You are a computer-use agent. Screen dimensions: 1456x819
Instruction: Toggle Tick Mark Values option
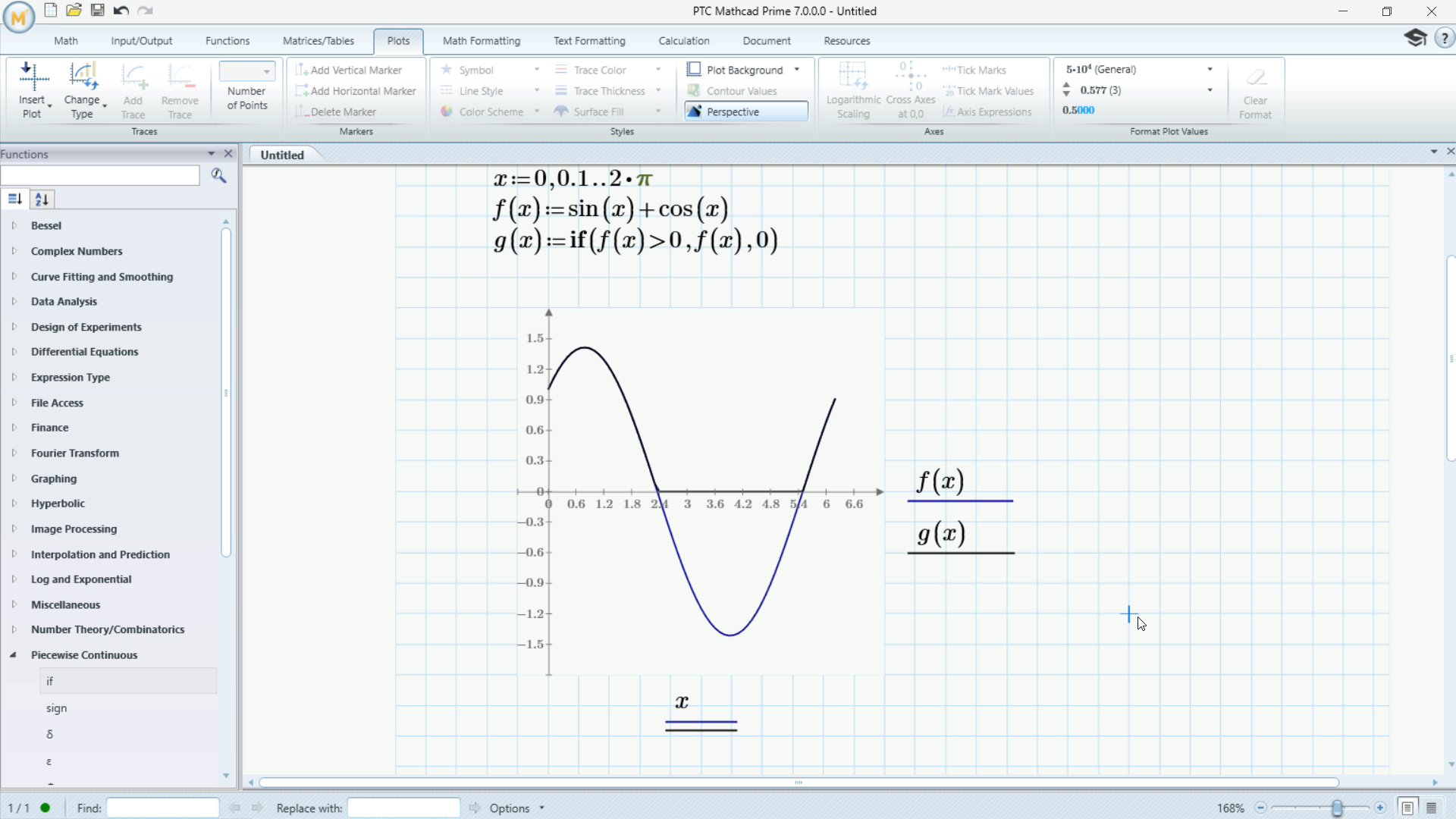[988, 91]
